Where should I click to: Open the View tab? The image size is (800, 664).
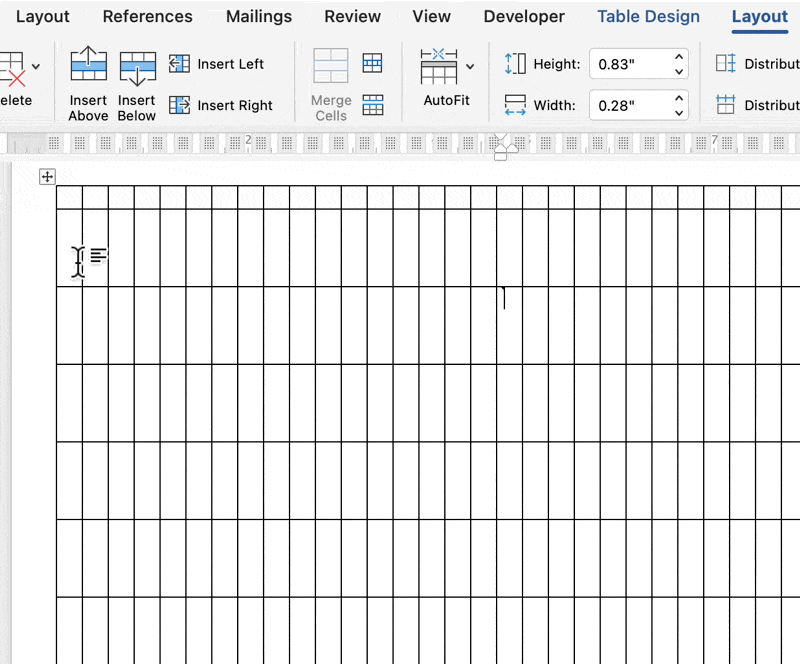pos(432,16)
